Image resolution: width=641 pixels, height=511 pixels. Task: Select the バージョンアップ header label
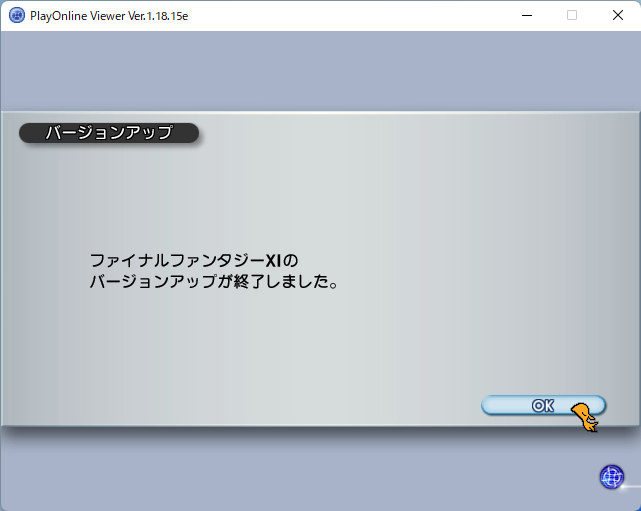(109, 133)
